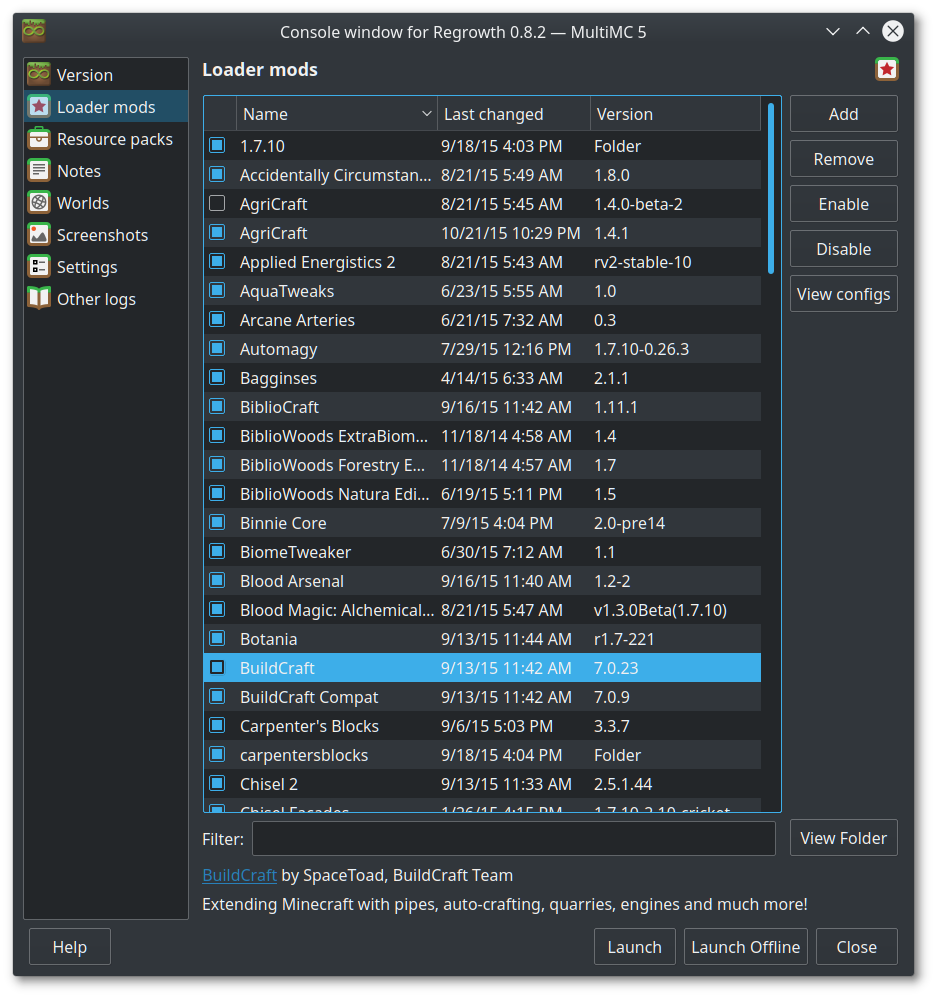Viewport: 936px width, 998px height.
Task: Open the Settings sidebar icon
Action: [x=38, y=266]
